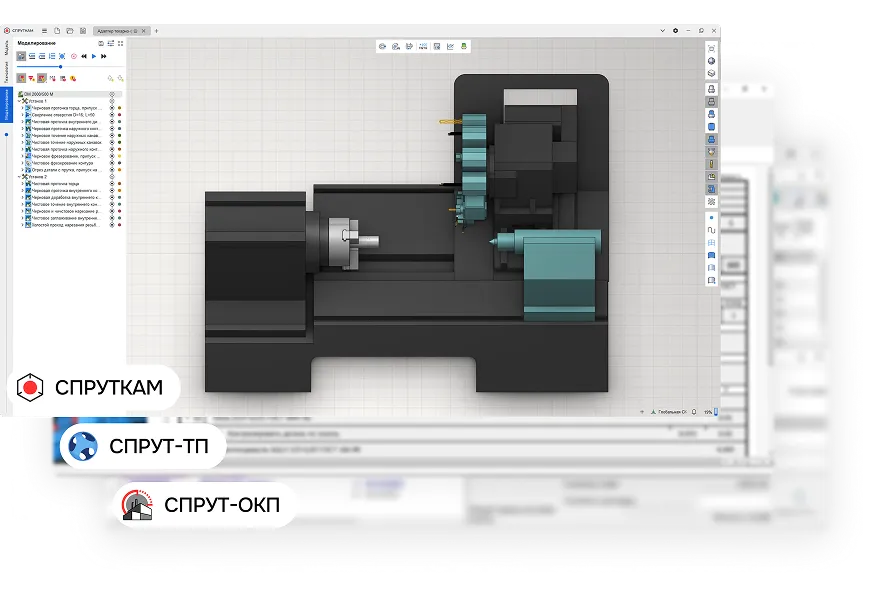Expand the Установ 1 tree group
The image size is (870, 604).
coord(19,101)
